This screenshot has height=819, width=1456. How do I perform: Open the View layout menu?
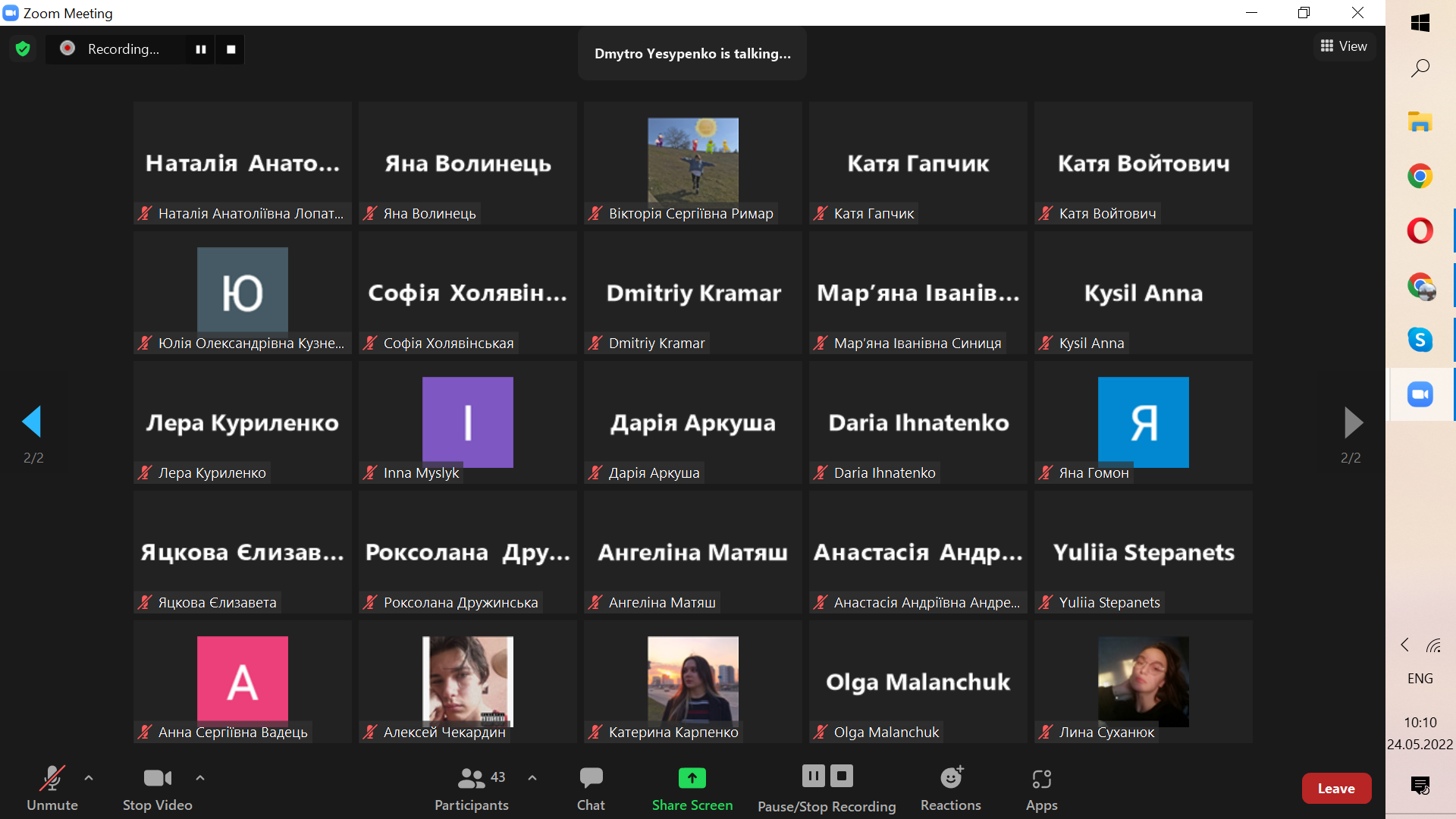point(1344,46)
